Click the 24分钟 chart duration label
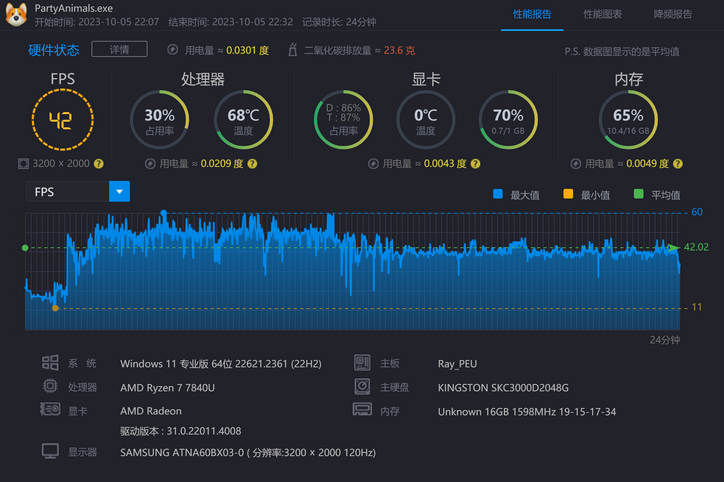The height and width of the screenshot is (482, 724). [664, 340]
